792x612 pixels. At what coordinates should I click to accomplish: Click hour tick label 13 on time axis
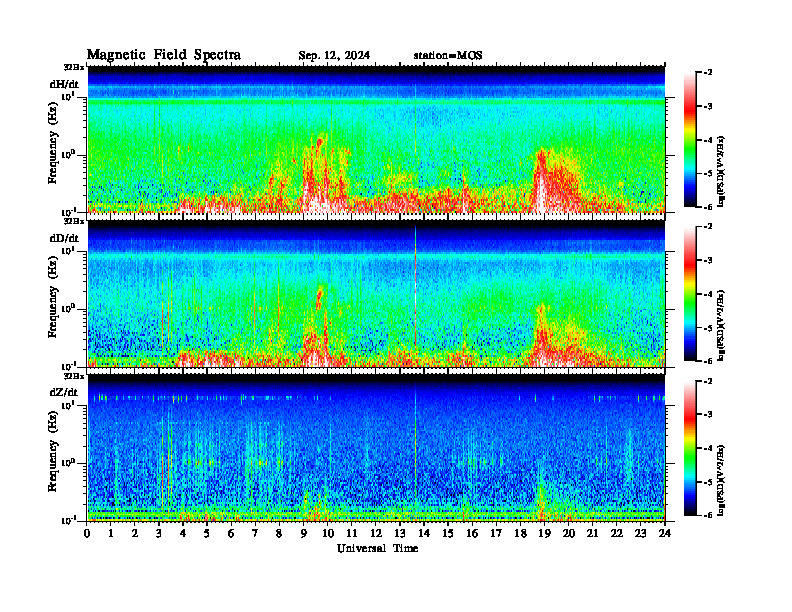[x=400, y=534]
